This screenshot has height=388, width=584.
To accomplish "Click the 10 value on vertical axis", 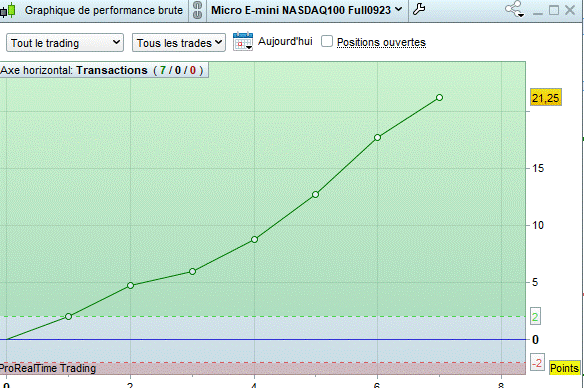I will click(x=538, y=225).
